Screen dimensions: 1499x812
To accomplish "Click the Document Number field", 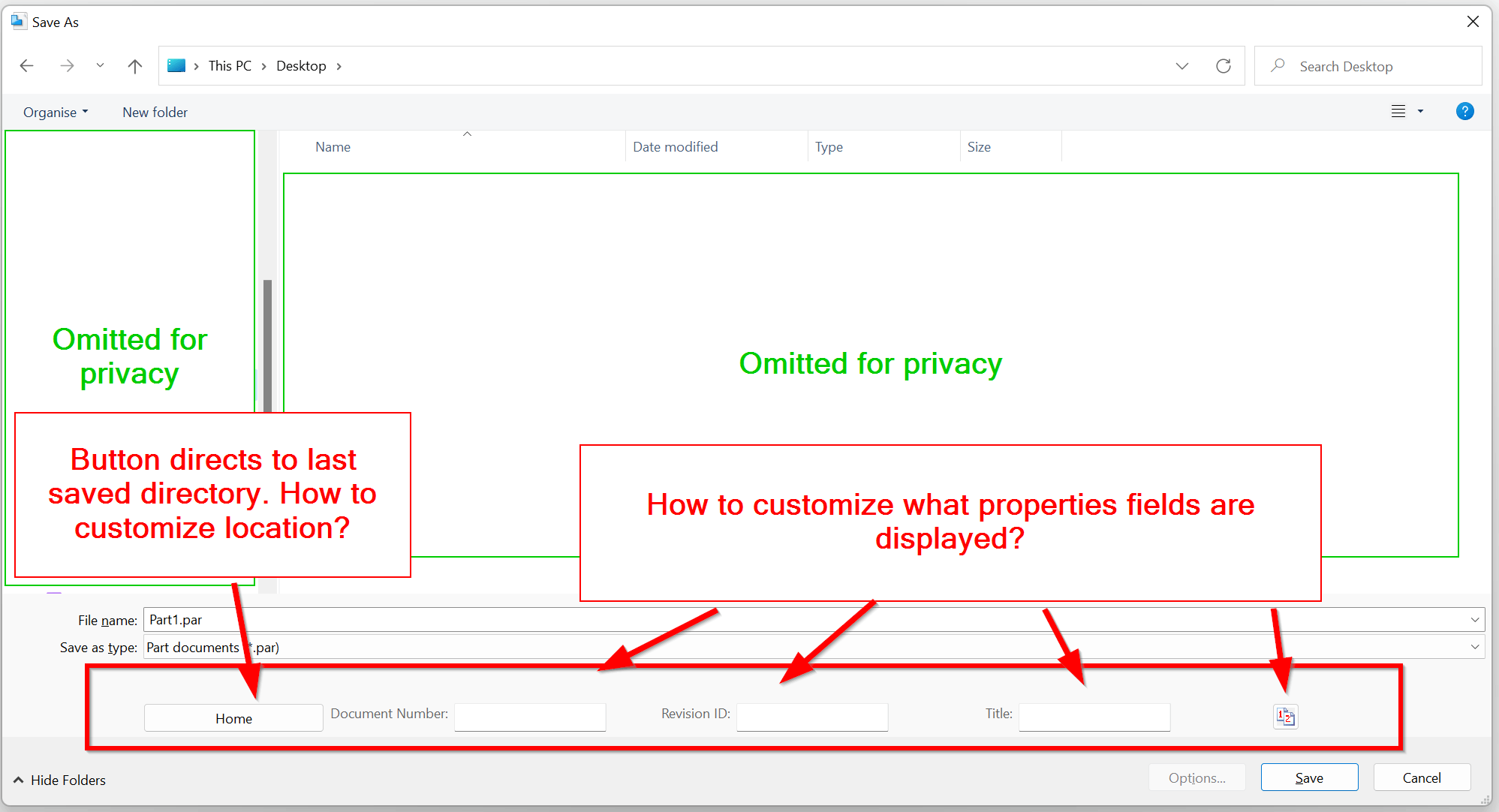I will click(530, 717).
